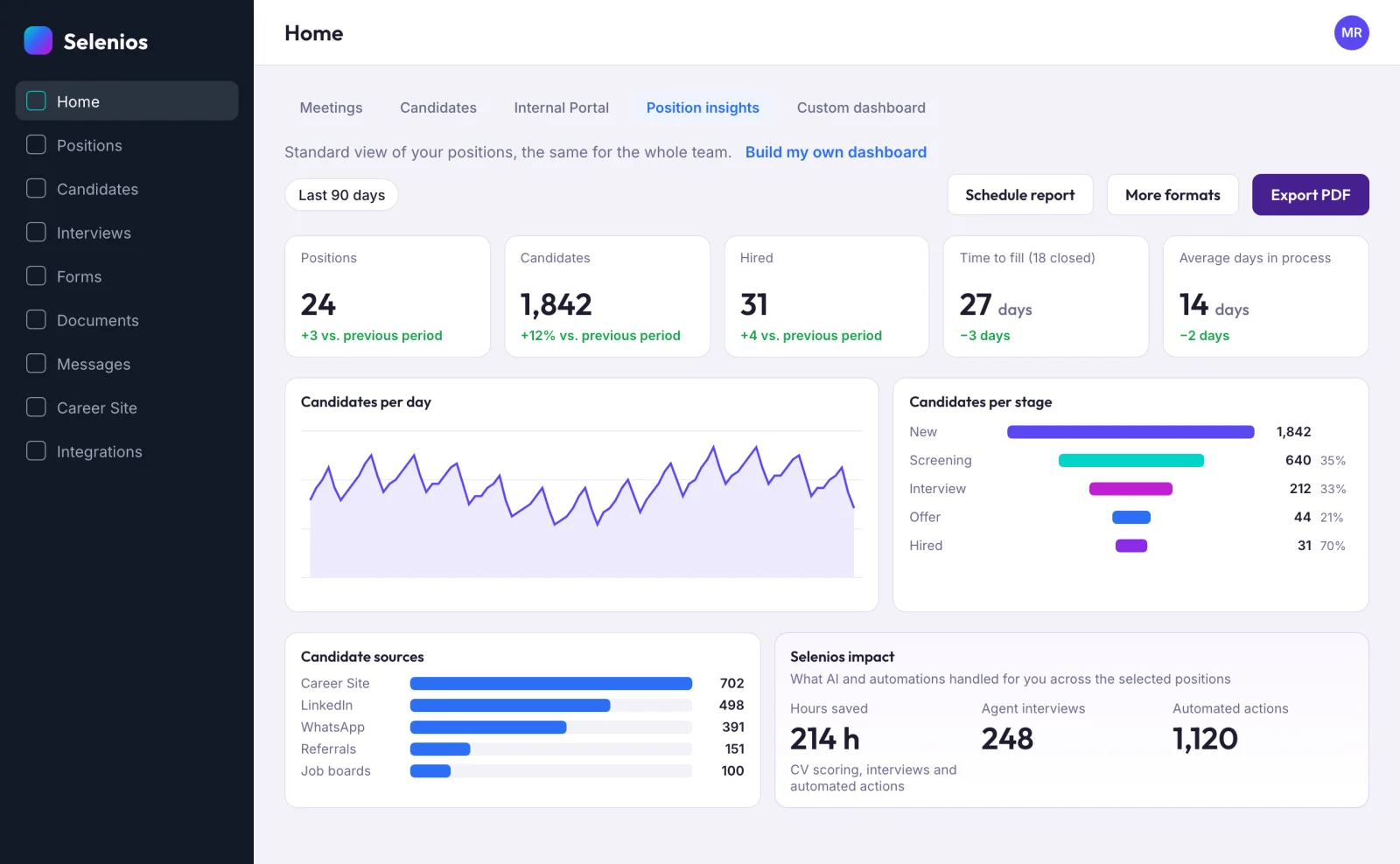Screen dimensions: 1400x864
Task: Follow the Build my own dashboard link
Action: (x=836, y=152)
